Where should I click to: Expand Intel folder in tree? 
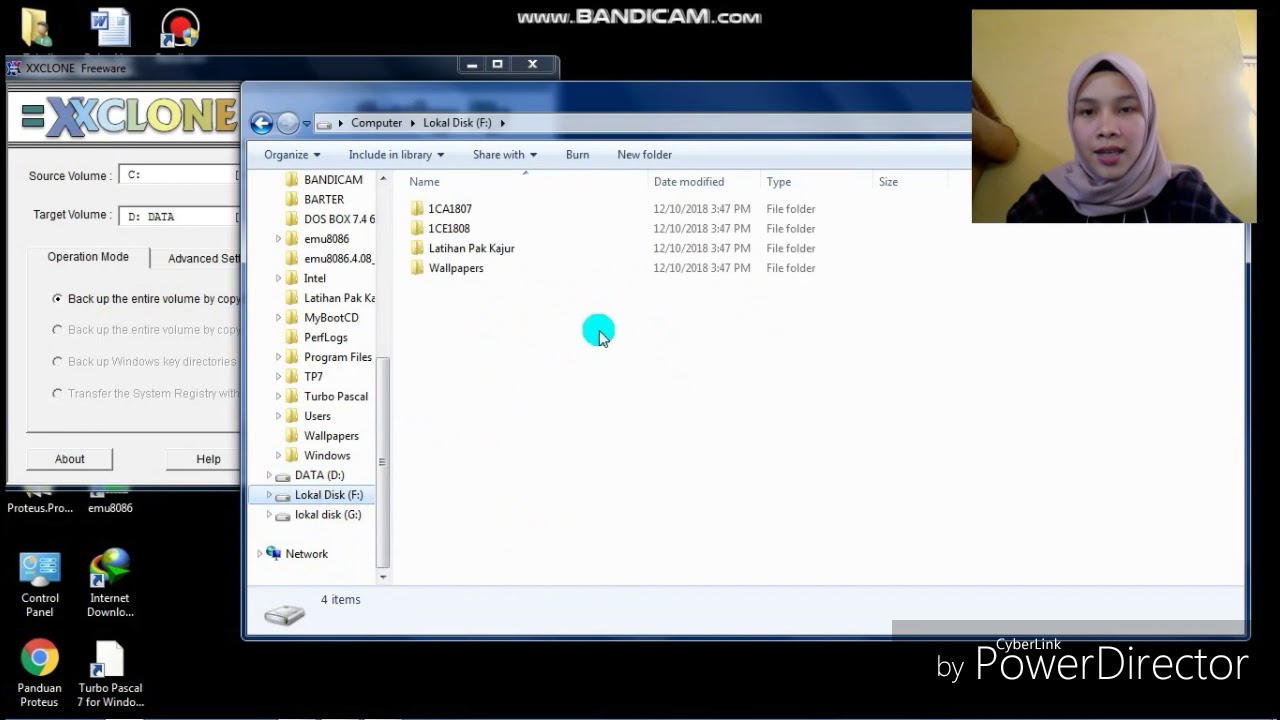[x=278, y=278]
